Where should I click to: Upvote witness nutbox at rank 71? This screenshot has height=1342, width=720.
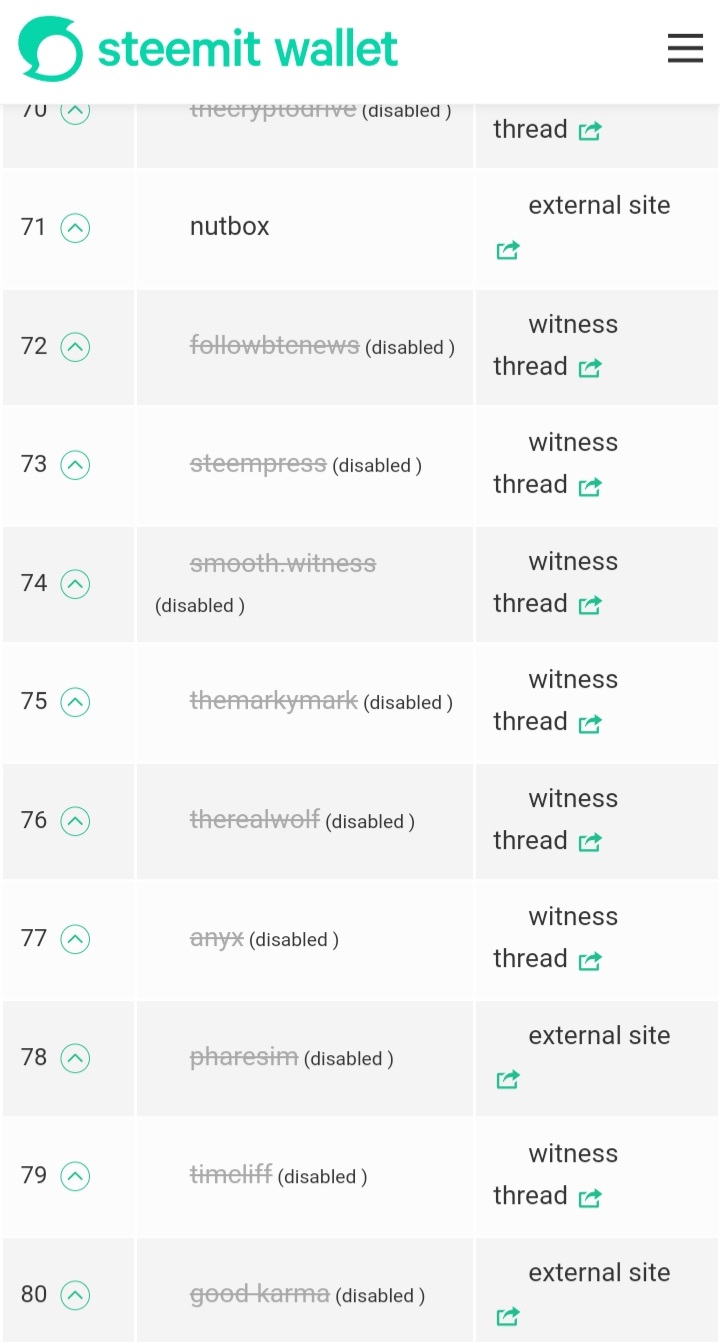pos(75,229)
